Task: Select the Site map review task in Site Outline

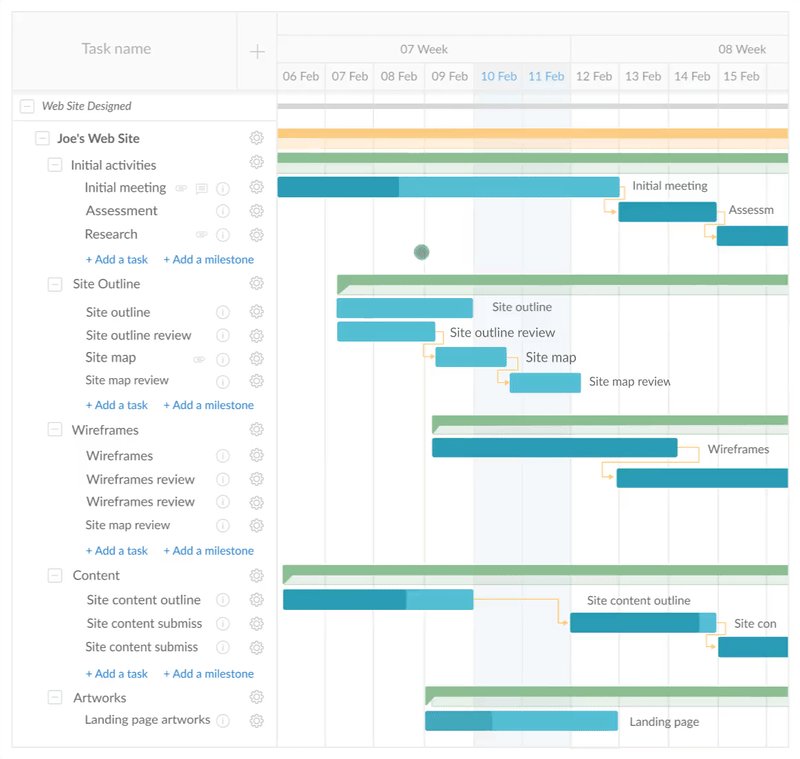Action: coord(127,381)
